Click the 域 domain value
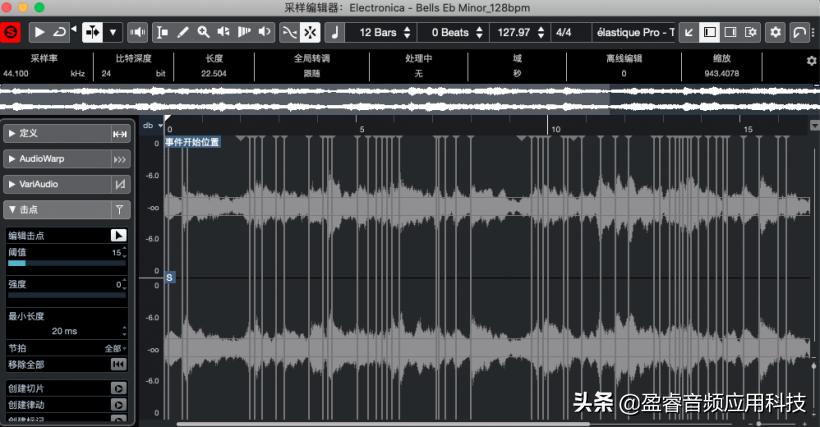The image size is (820, 427). 517,74
